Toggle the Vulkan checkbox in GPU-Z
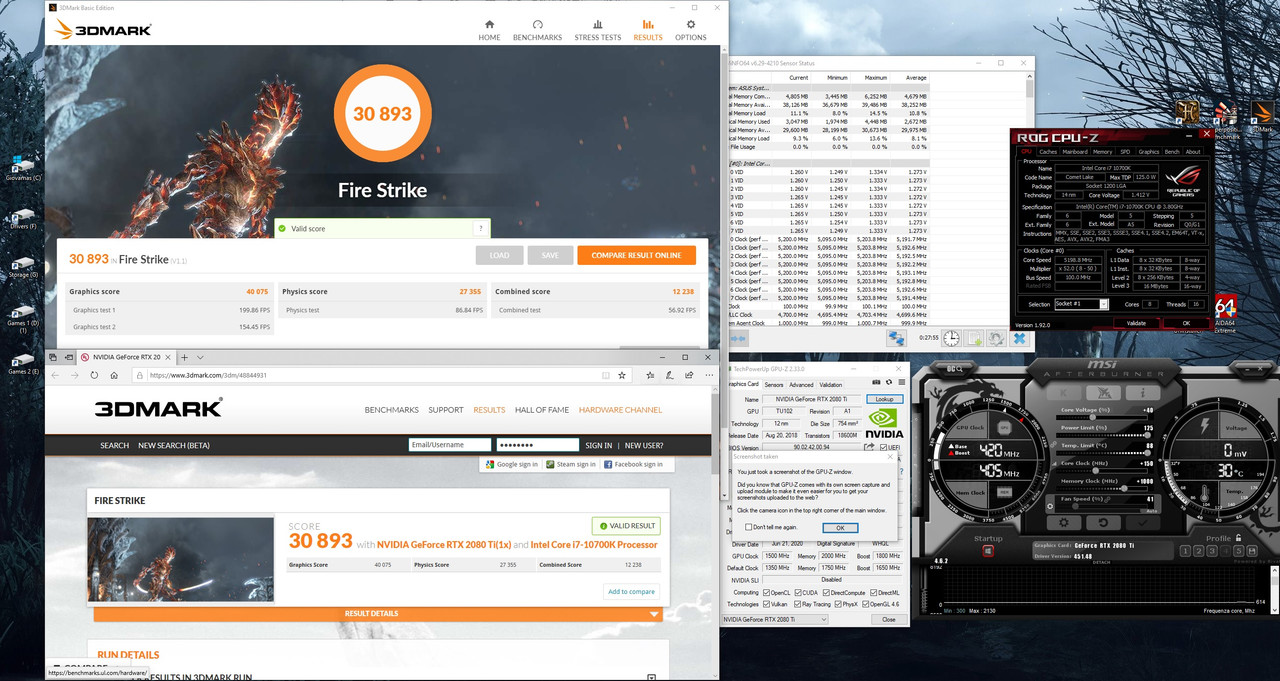This screenshot has width=1280, height=681. coord(766,604)
